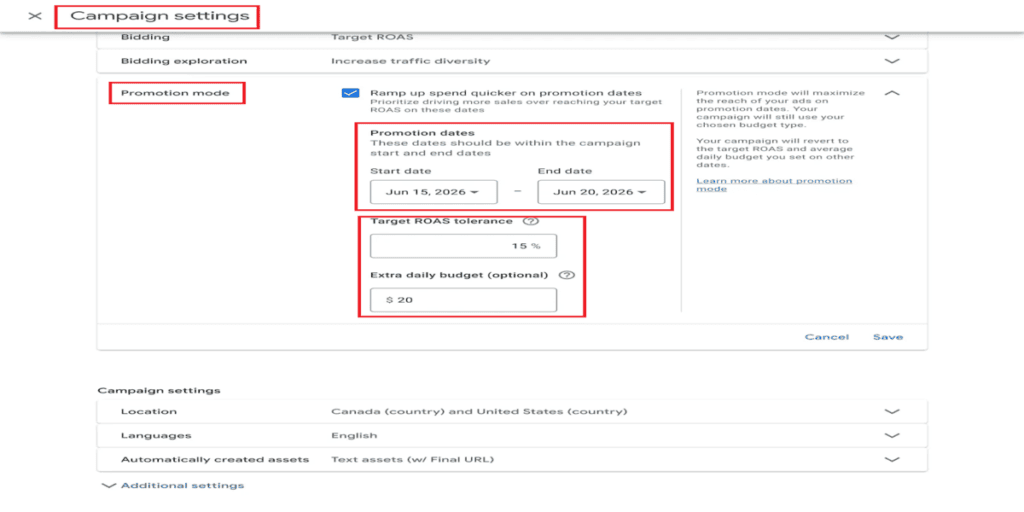The height and width of the screenshot is (512, 1024).
Task: Open help for Target ROAS tolerance
Action: (x=531, y=221)
